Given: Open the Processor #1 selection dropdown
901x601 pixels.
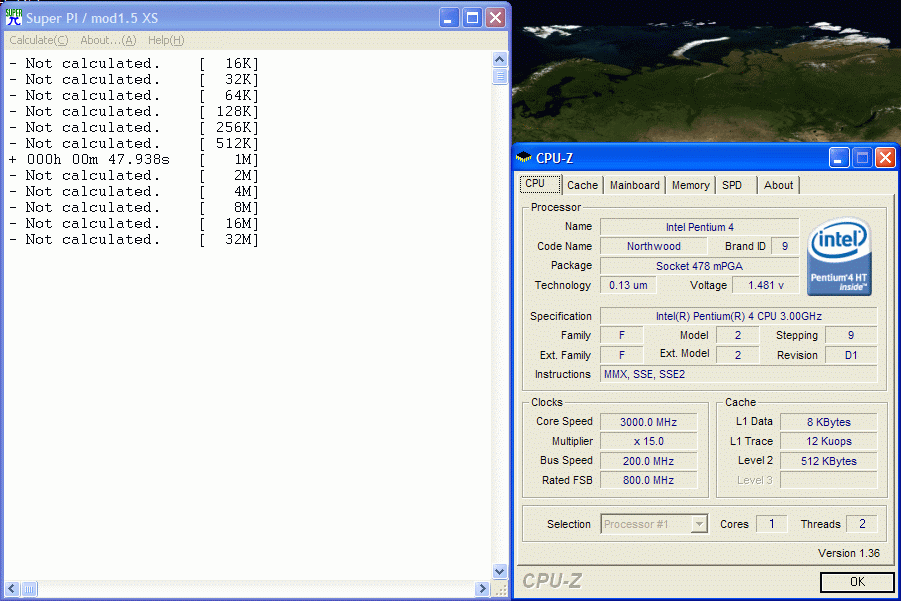Looking at the screenshot, I should [654, 524].
